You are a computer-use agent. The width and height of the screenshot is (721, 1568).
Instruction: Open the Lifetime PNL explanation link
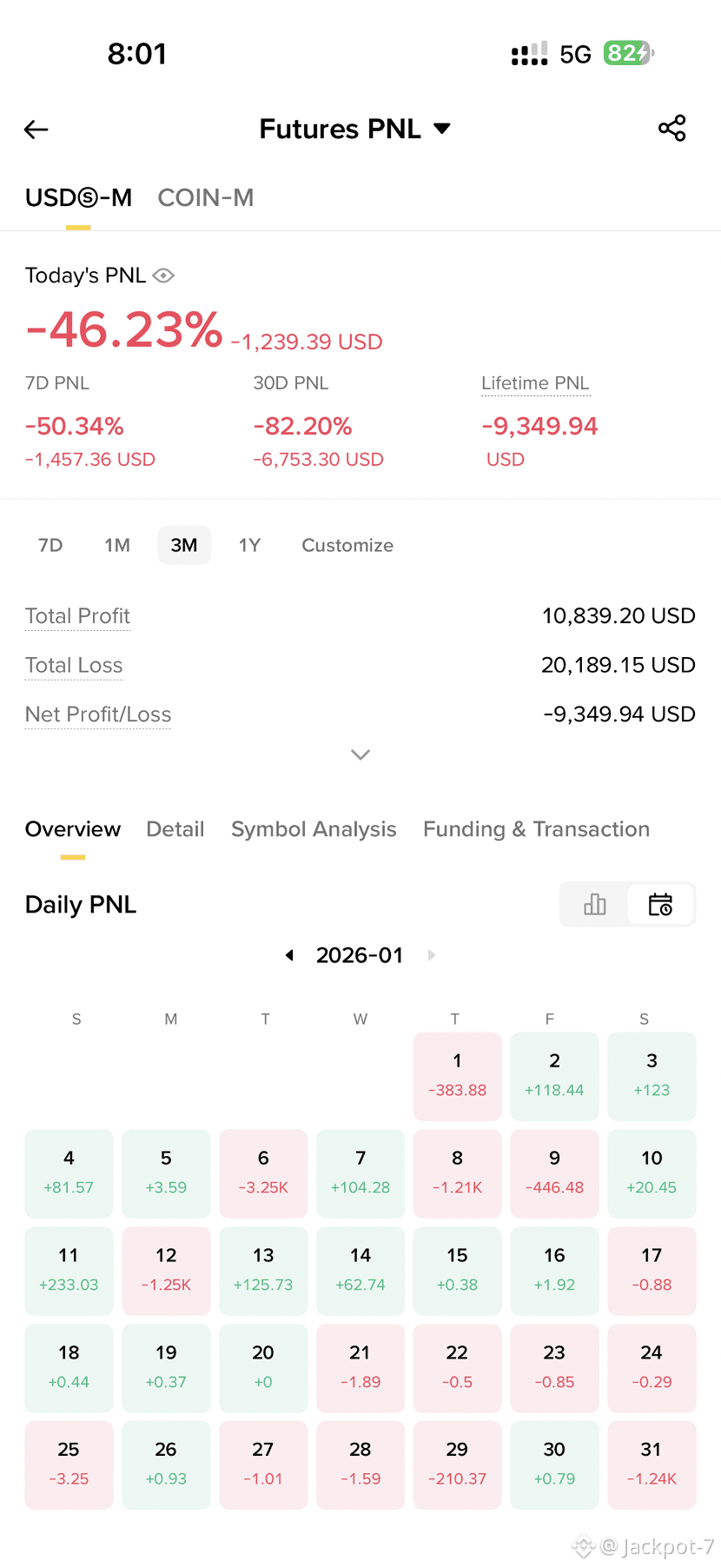(536, 383)
